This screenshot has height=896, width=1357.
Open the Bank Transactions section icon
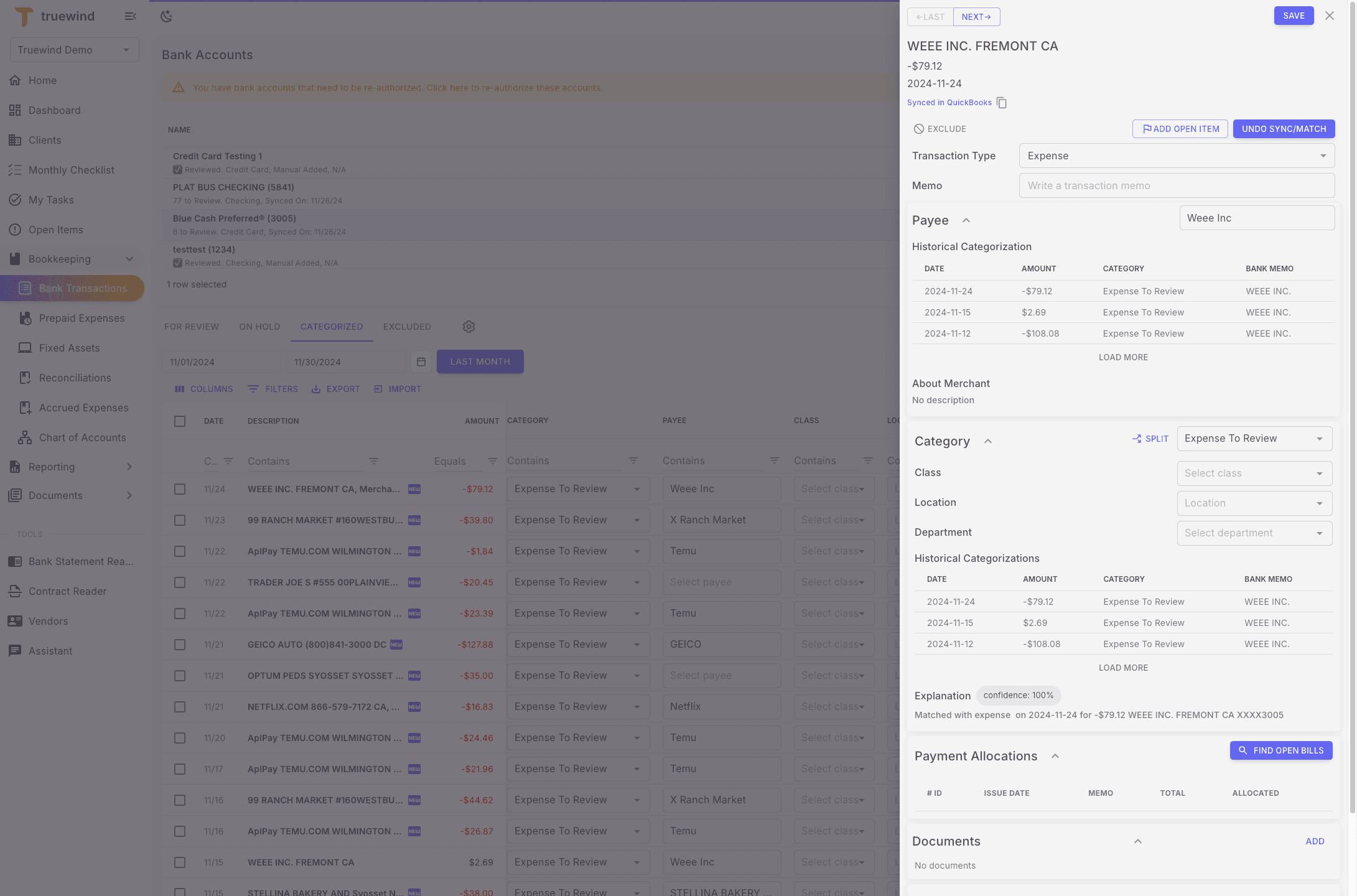[25, 288]
